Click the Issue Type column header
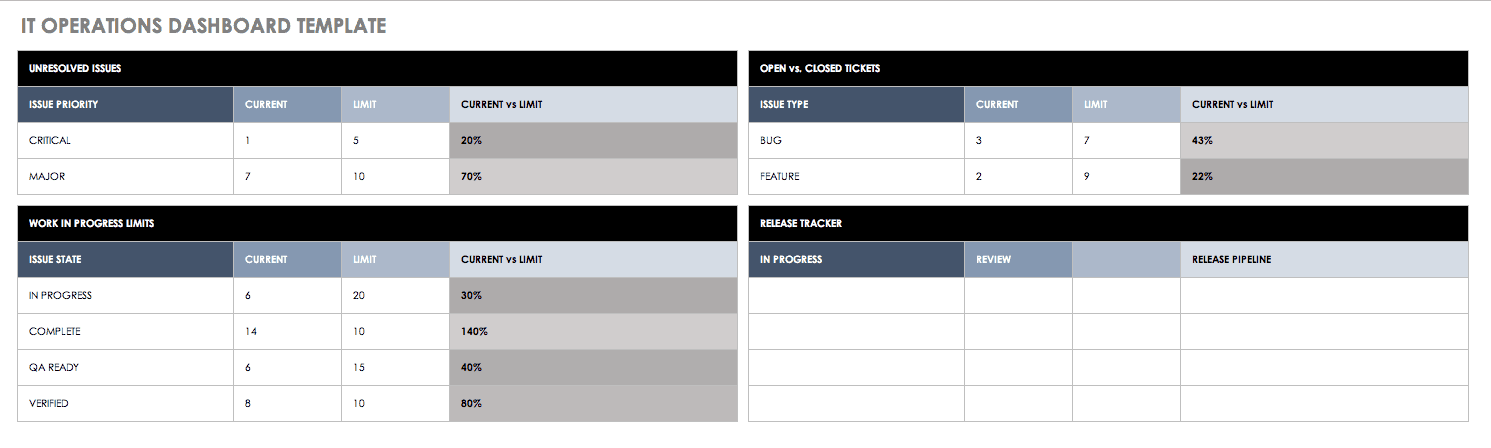 (x=784, y=104)
